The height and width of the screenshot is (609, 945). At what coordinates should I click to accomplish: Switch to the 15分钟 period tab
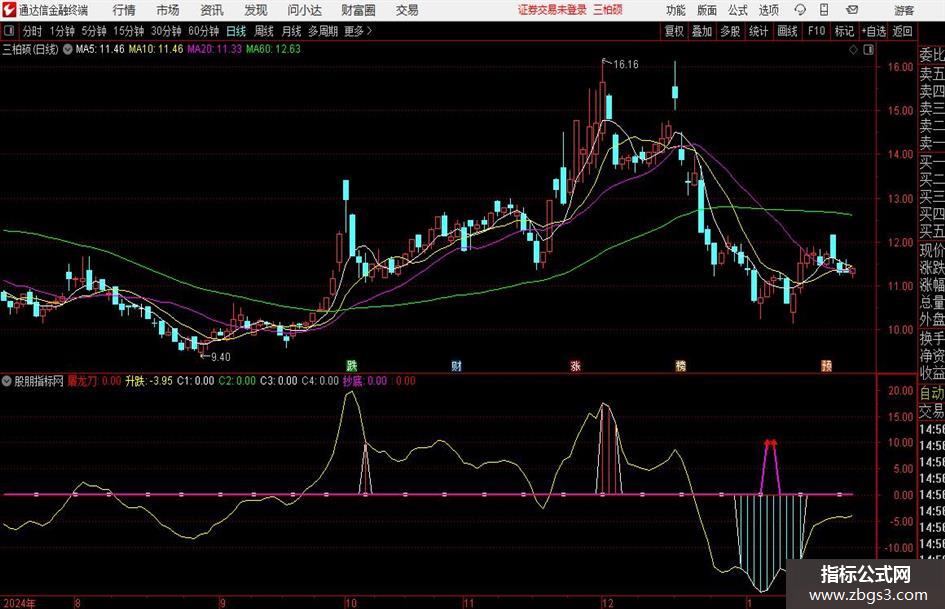(x=129, y=31)
